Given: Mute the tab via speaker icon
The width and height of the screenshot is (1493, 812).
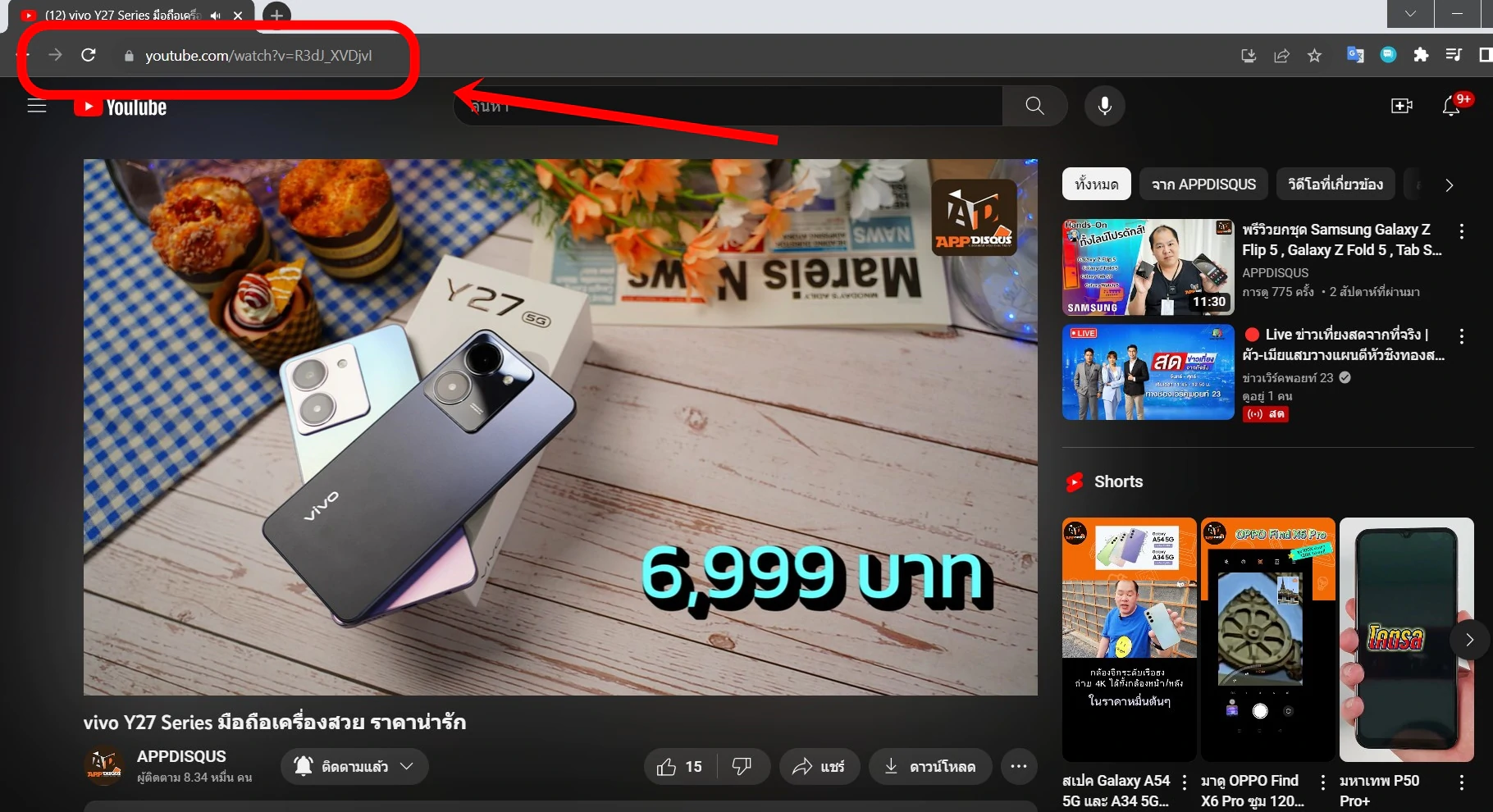Looking at the screenshot, I should (x=216, y=16).
